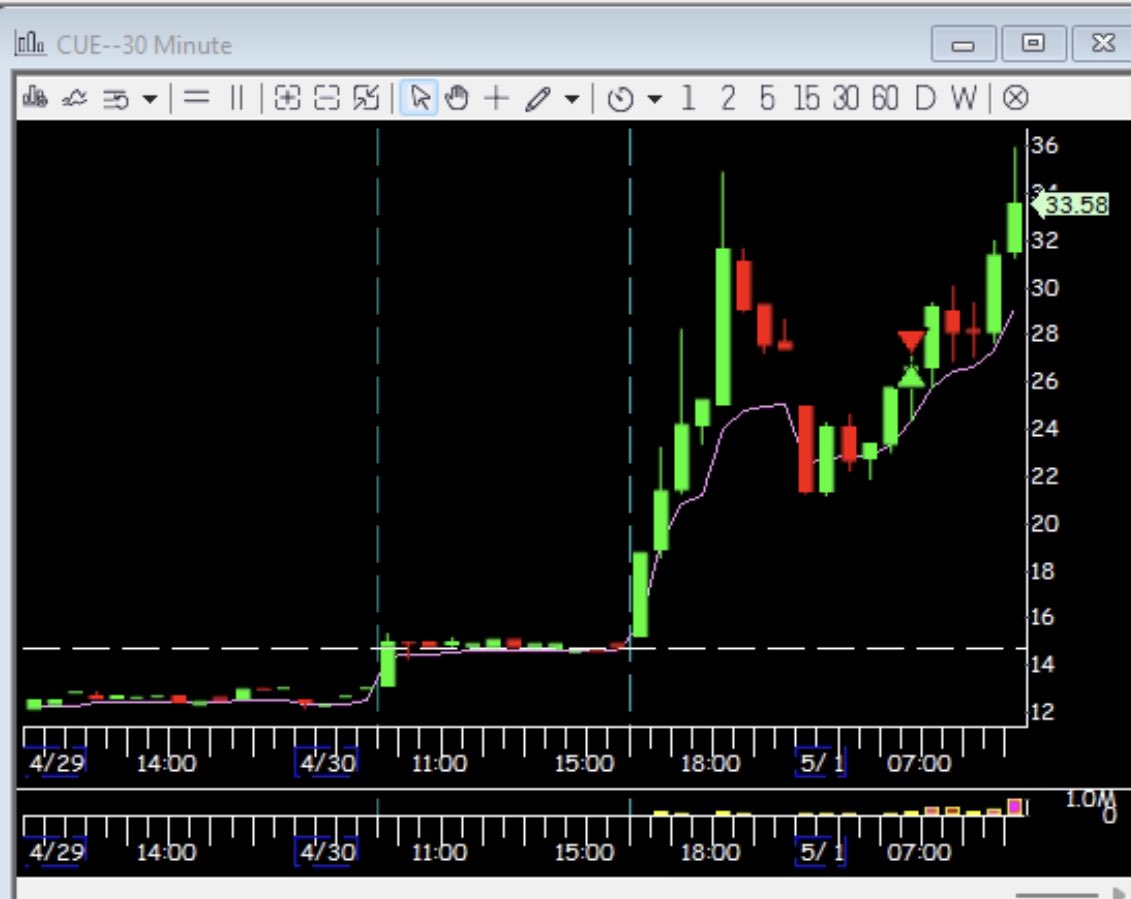Select the vertical line tool
This screenshot has width=1131, height=899.
[237, 97]
